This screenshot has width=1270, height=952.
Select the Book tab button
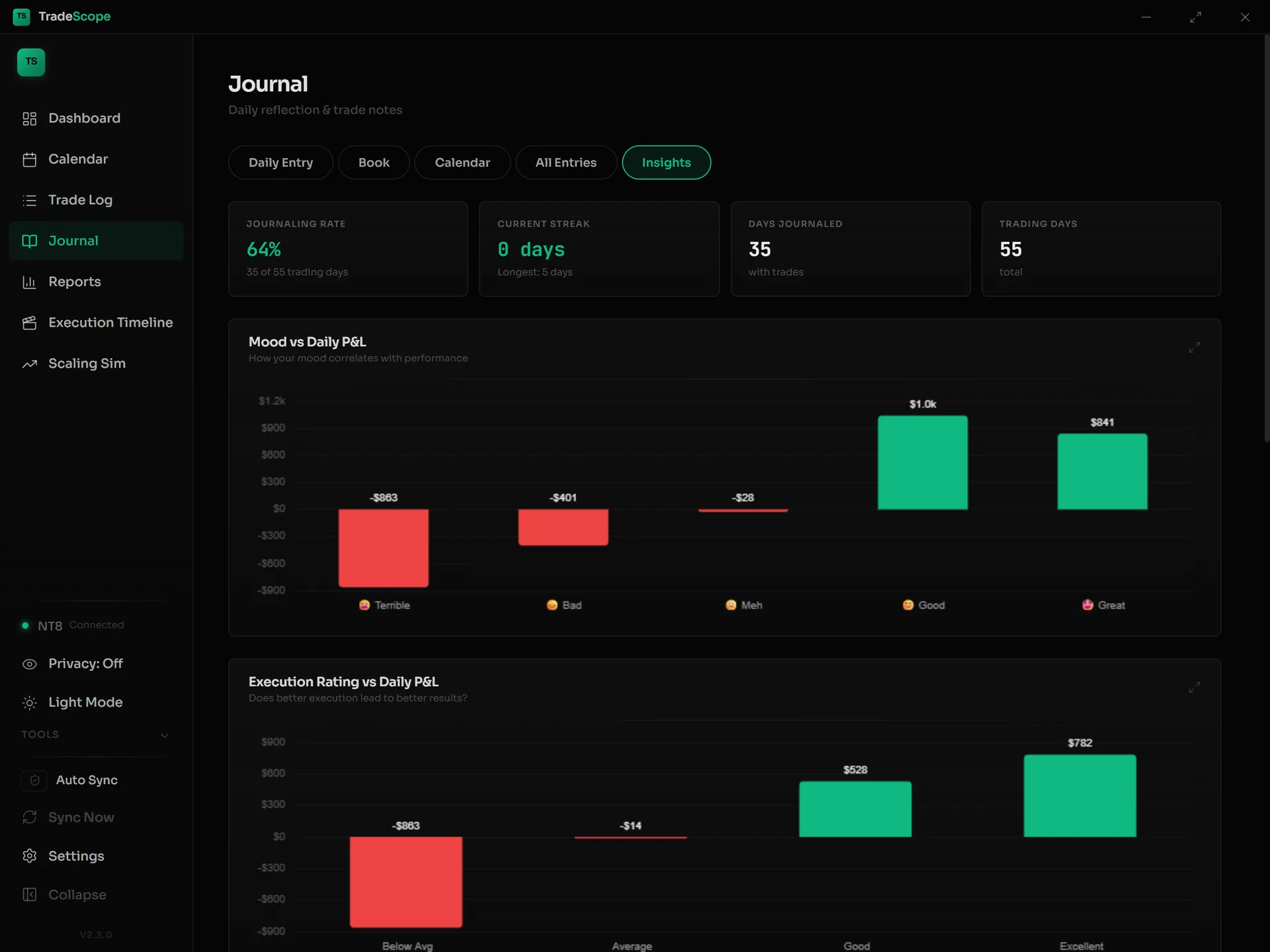pos(374,163)
